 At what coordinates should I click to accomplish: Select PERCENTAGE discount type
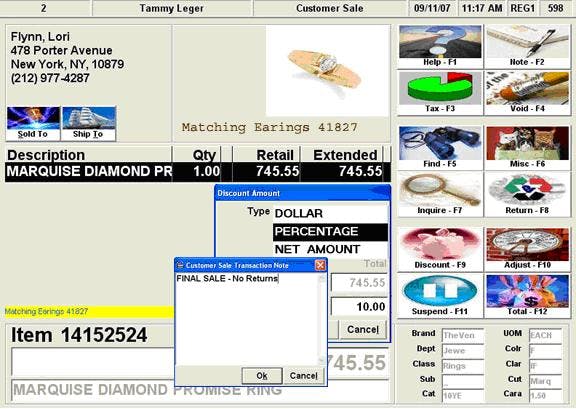point(330,232)
